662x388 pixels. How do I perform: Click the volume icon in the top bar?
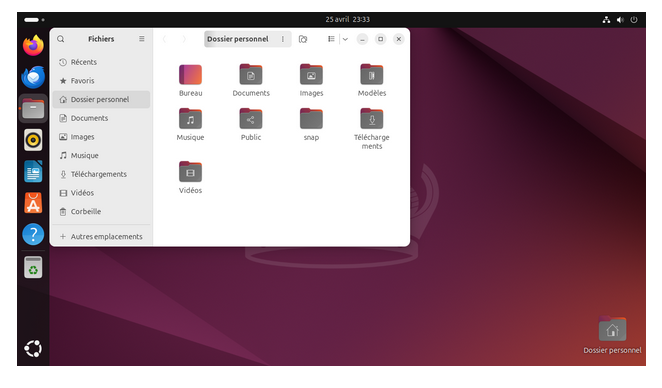tap(620, 20)
